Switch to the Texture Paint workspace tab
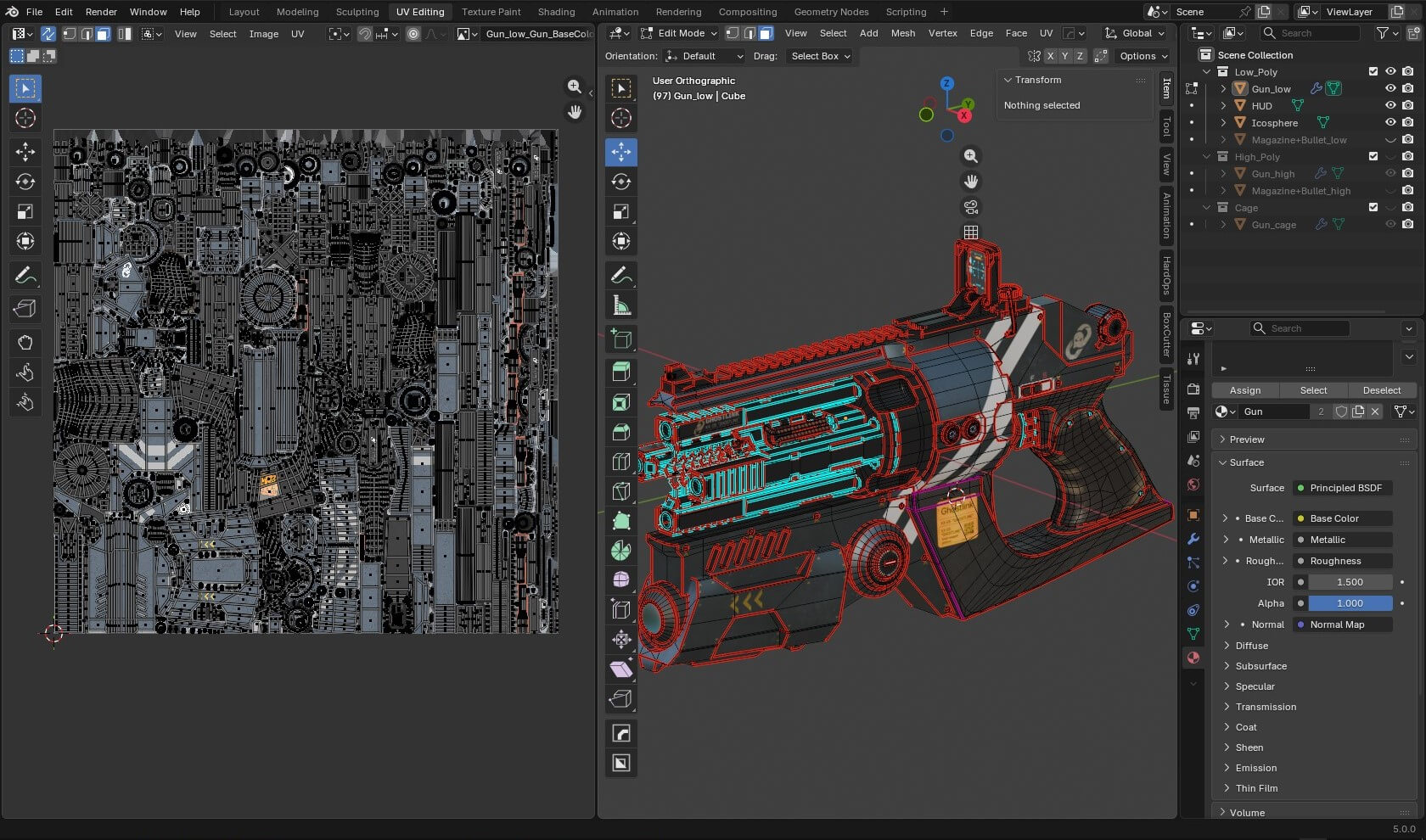Image resolution: width=1426 pixels, height=840 pixels. (491, 12)
